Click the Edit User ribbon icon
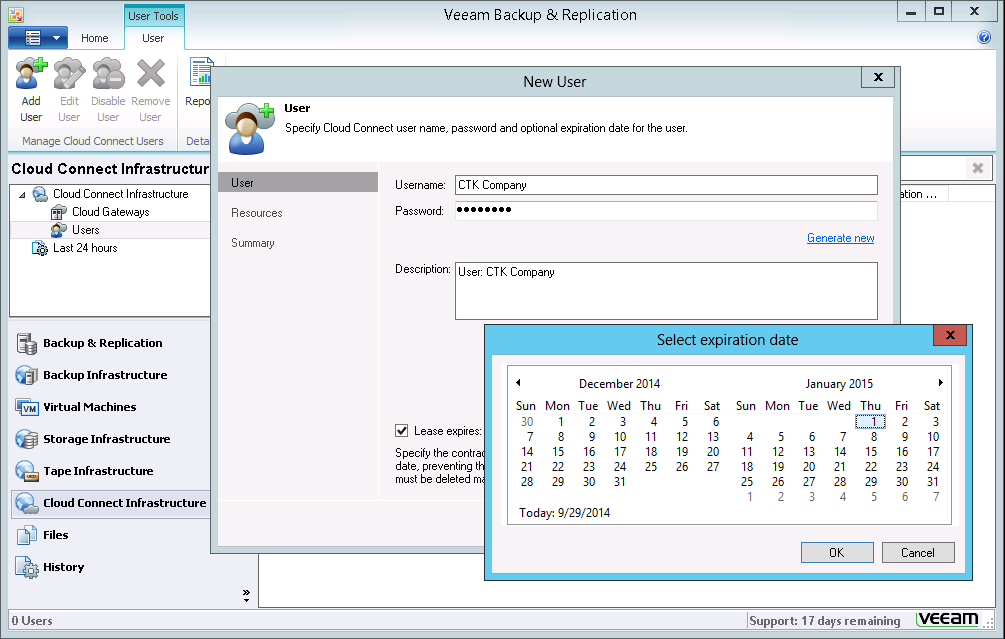Image resolution: width=1005 pixels, height=639 pixels. coord(69,90)
